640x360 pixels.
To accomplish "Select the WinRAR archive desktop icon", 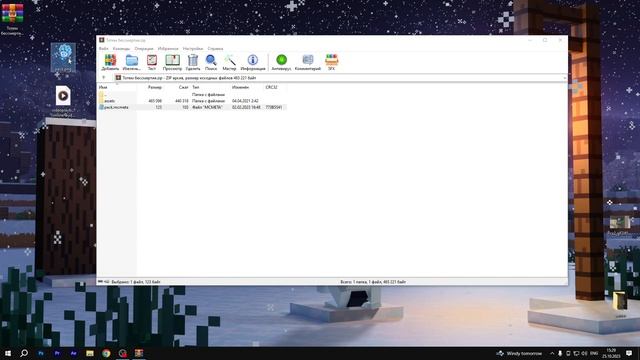I will (13, 18).
